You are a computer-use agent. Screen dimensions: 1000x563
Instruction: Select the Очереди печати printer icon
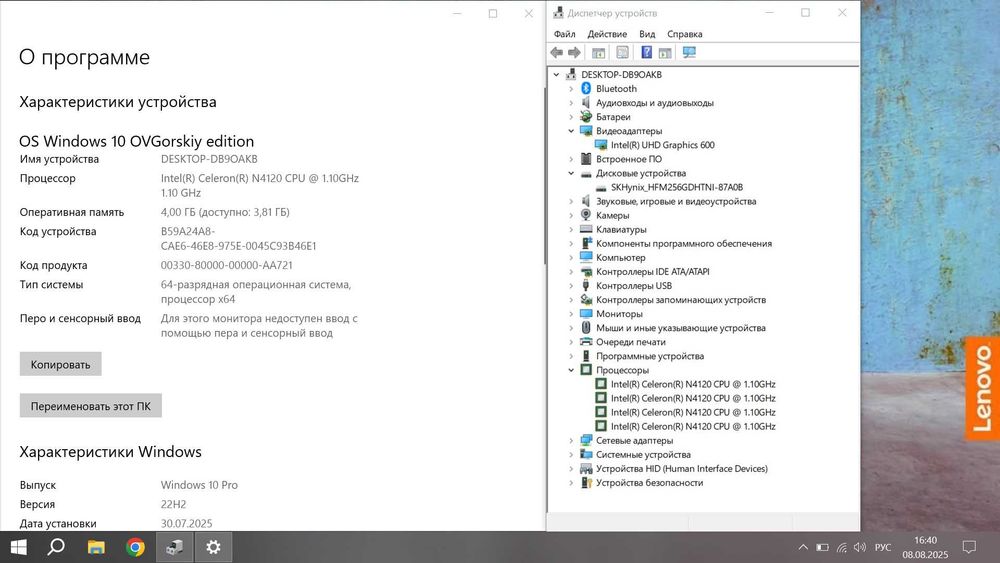click(586, 342)
